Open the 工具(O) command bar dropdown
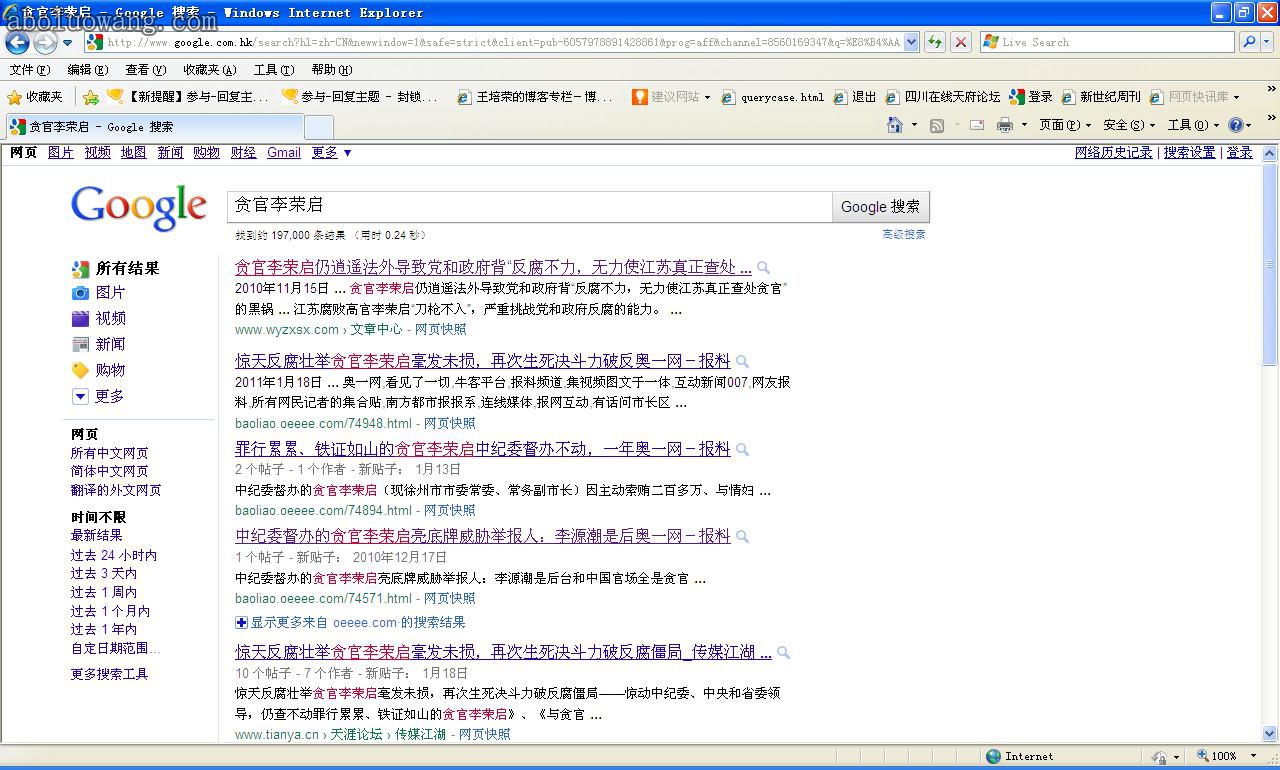The height and width of the screenshot is (770, 1280). pos(1193,125)
